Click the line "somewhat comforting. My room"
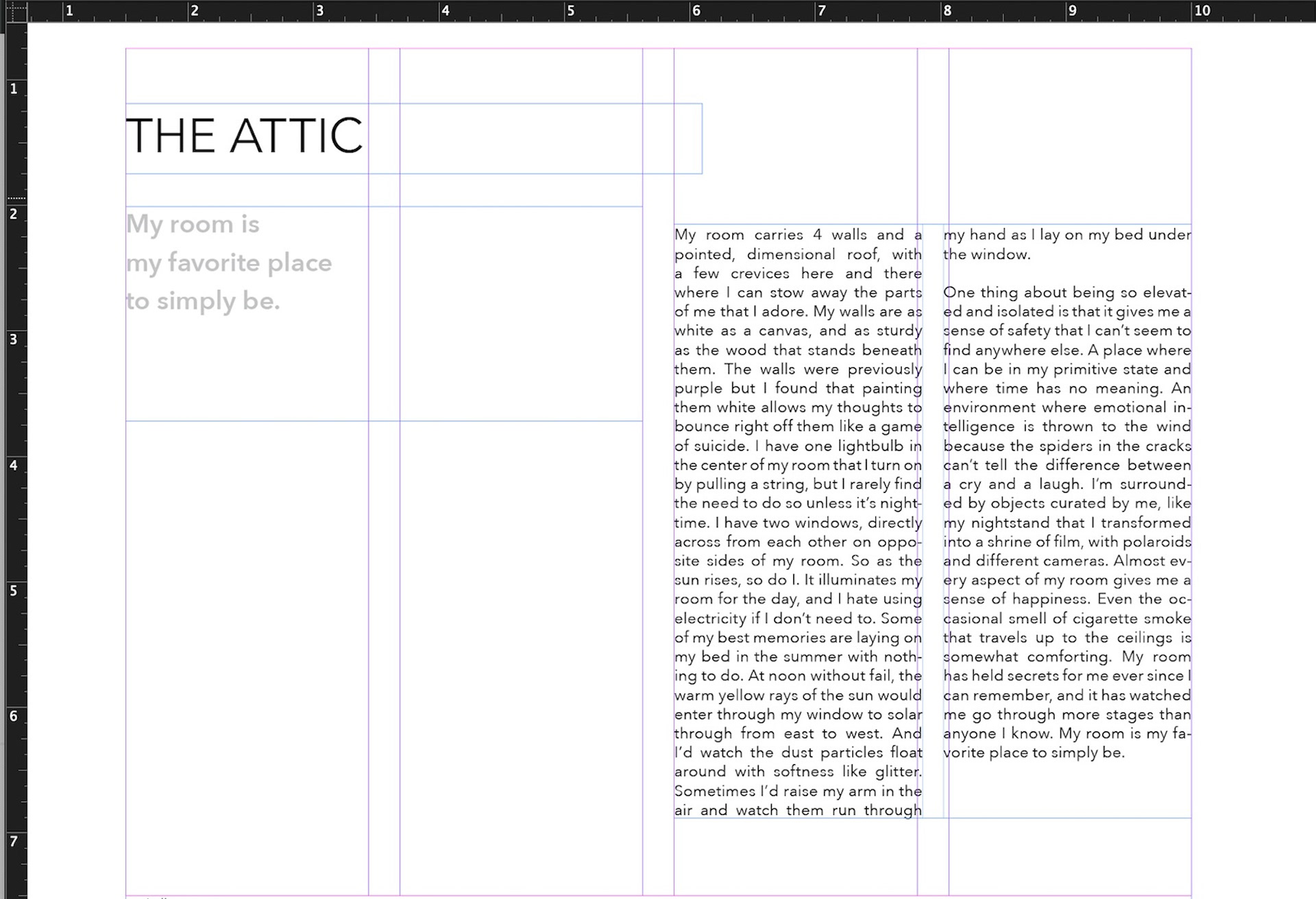Screen dimensions: 1316x899 [x=1067, y=656]
